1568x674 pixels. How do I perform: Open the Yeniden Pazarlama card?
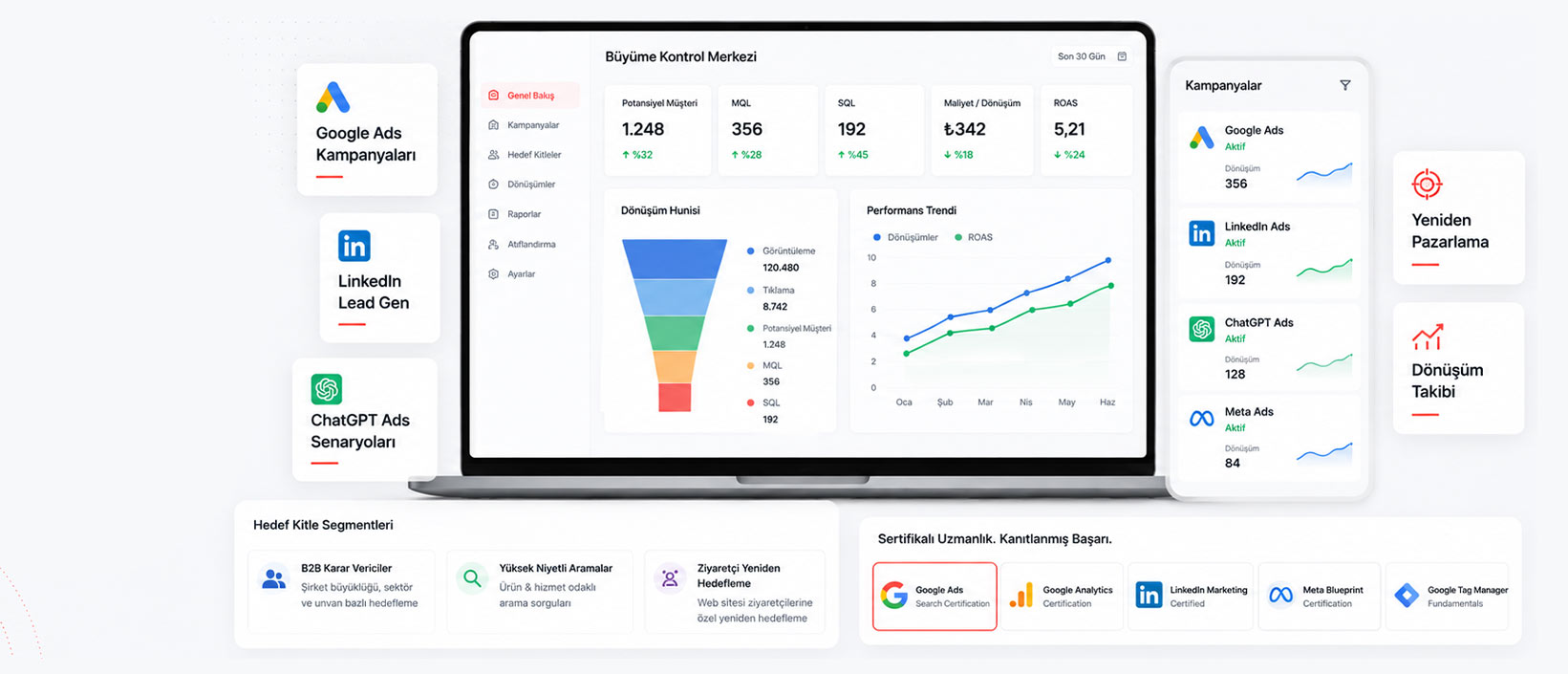[1459, 218]
